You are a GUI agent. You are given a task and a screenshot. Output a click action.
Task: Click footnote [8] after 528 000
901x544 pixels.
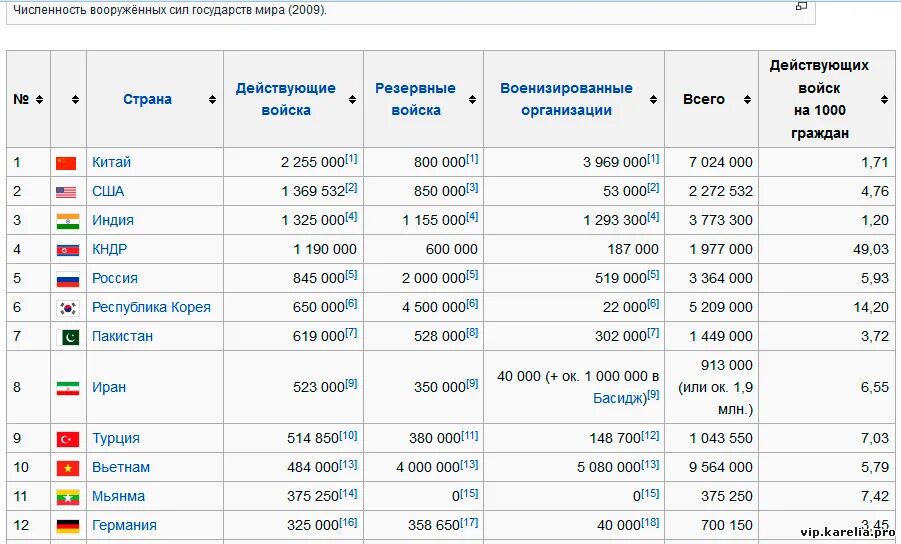[472, 332]
